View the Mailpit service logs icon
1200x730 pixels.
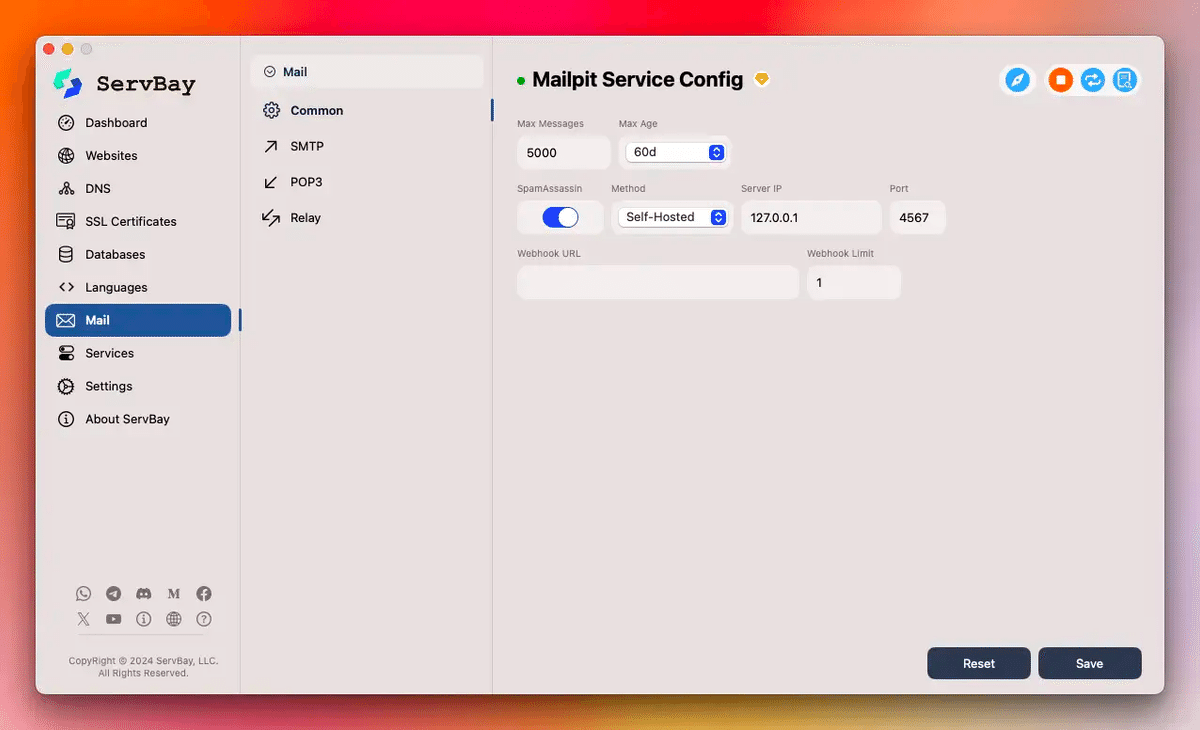click(1125, 80)
